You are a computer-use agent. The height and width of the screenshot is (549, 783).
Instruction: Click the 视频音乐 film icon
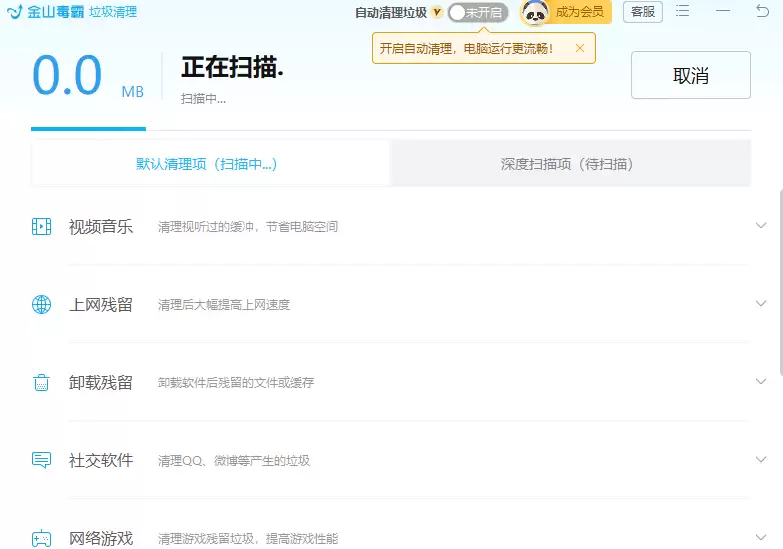(41, 226)
